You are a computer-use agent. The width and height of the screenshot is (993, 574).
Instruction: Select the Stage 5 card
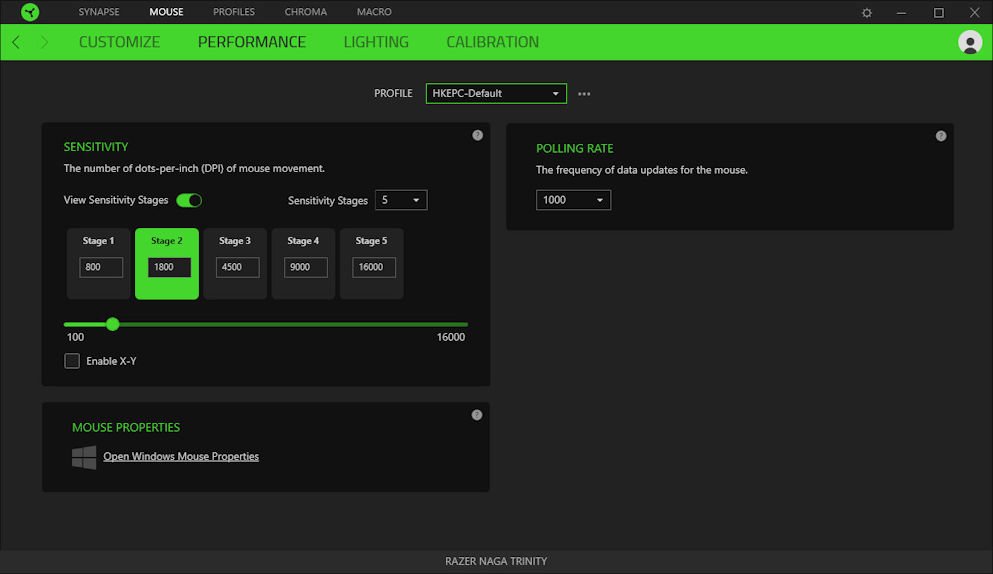pos(372,264)
